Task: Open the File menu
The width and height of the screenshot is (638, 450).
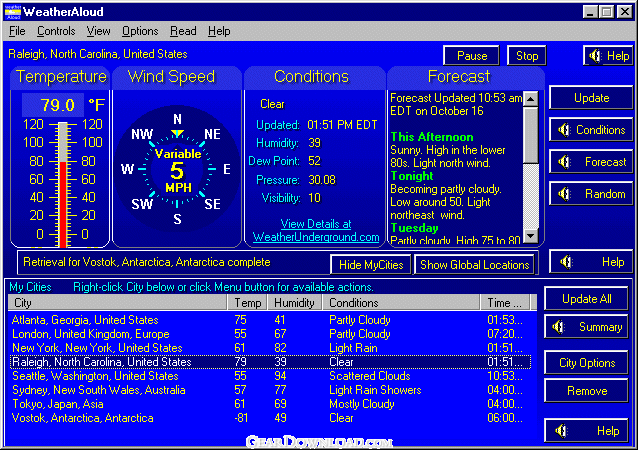Action: (x=17, y=31)
